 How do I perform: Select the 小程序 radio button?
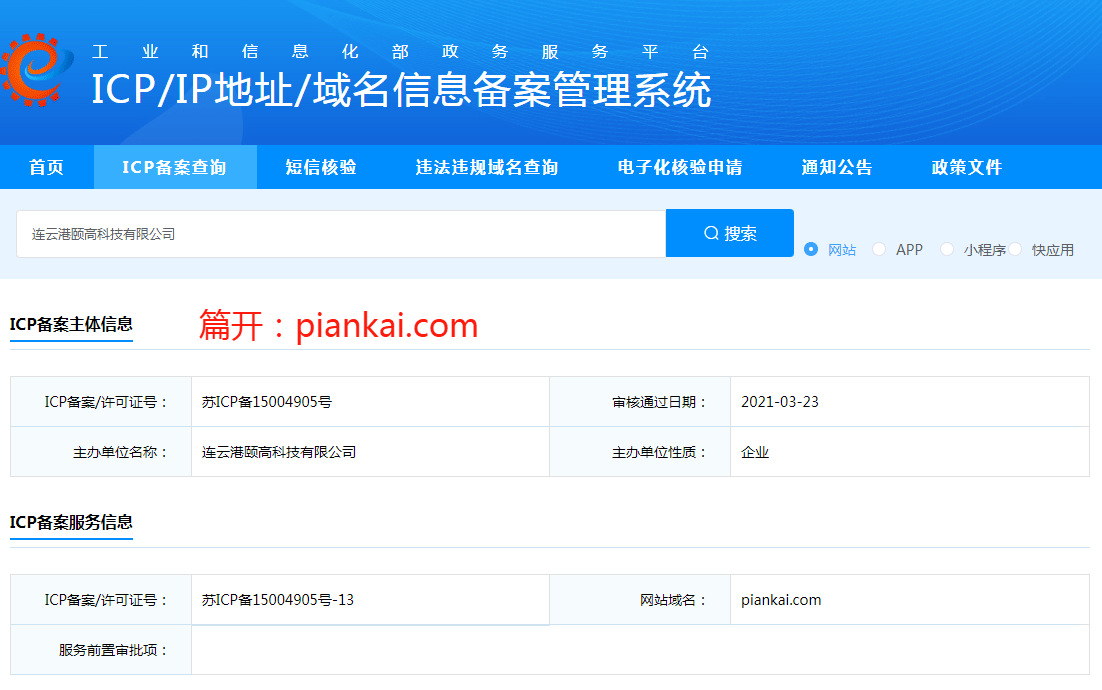(x=946, y=249)
